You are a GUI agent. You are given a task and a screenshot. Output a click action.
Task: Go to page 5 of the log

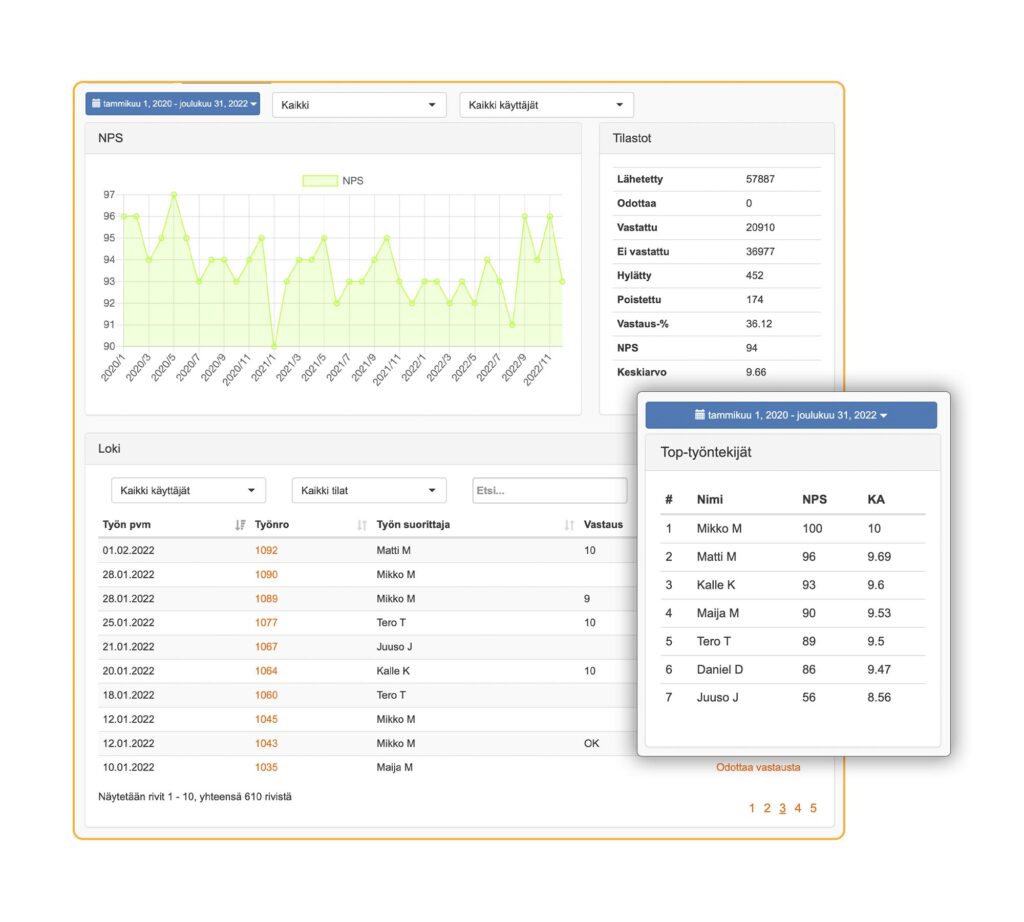point(813,808)
